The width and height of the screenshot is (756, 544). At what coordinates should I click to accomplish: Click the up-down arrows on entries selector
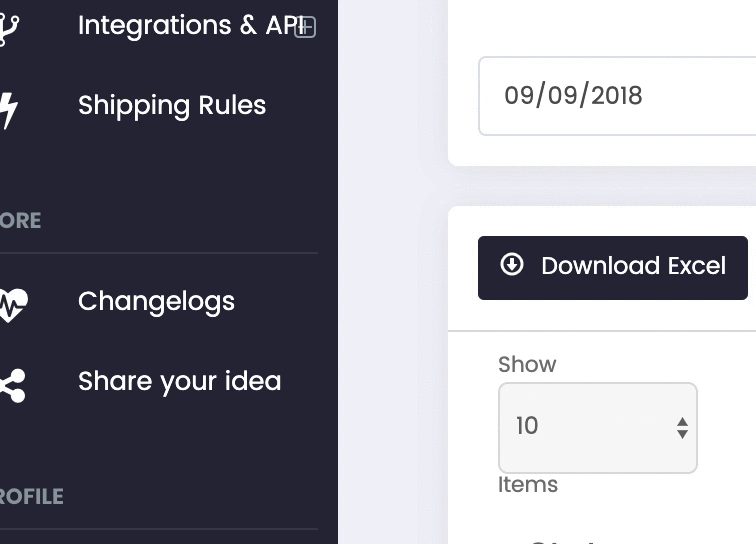(682, 428)
